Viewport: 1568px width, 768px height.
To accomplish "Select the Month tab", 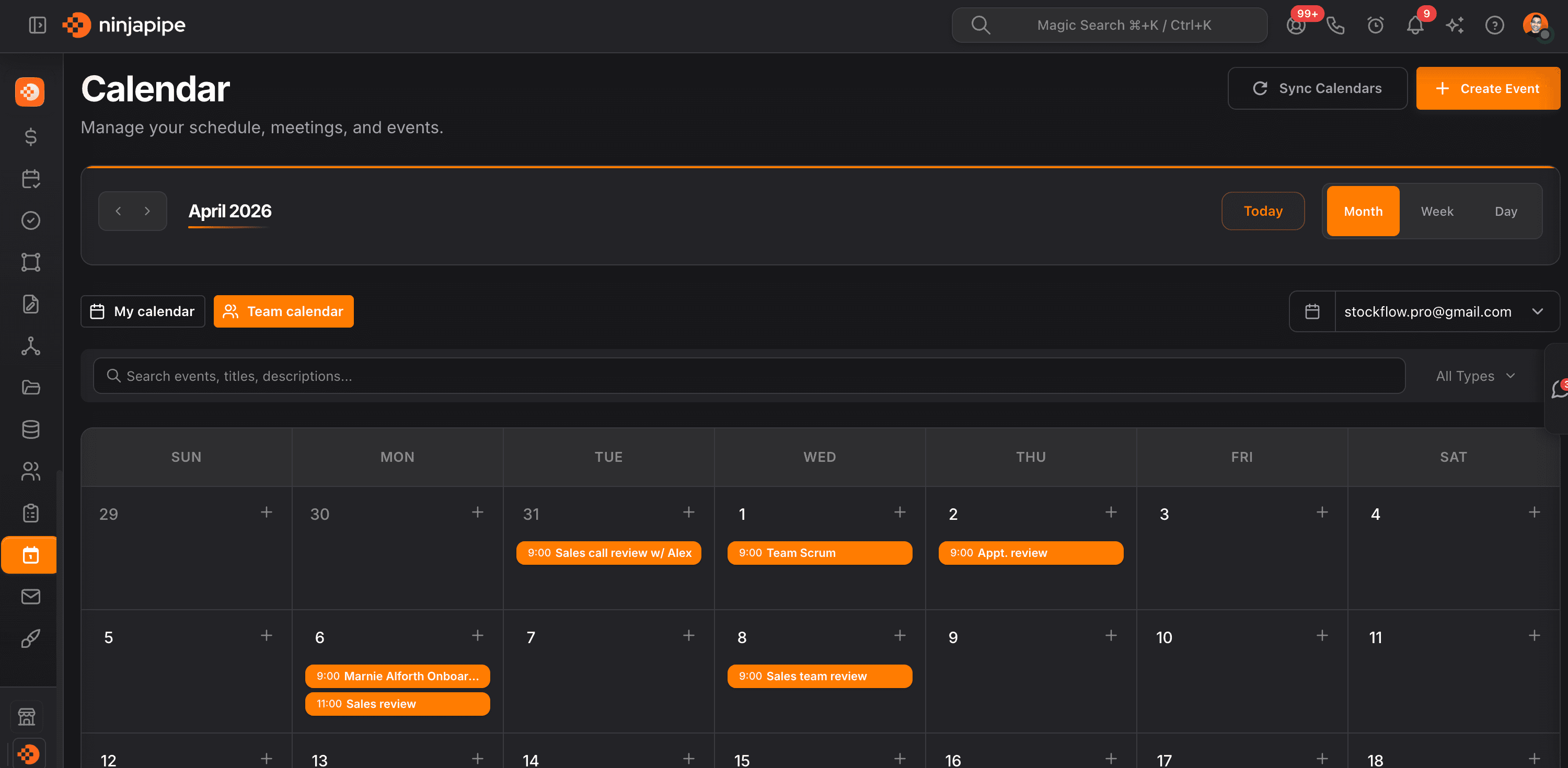I will 1362,211.
